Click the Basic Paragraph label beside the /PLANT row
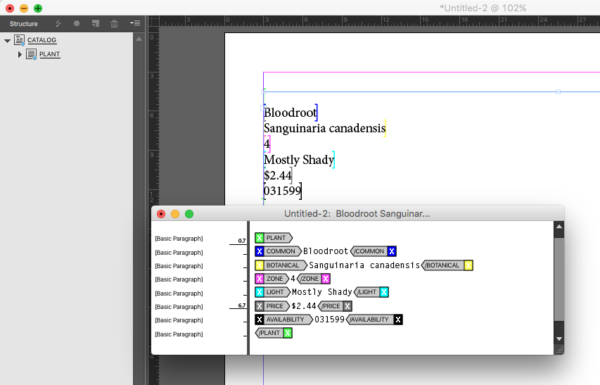 coord(179,334)
